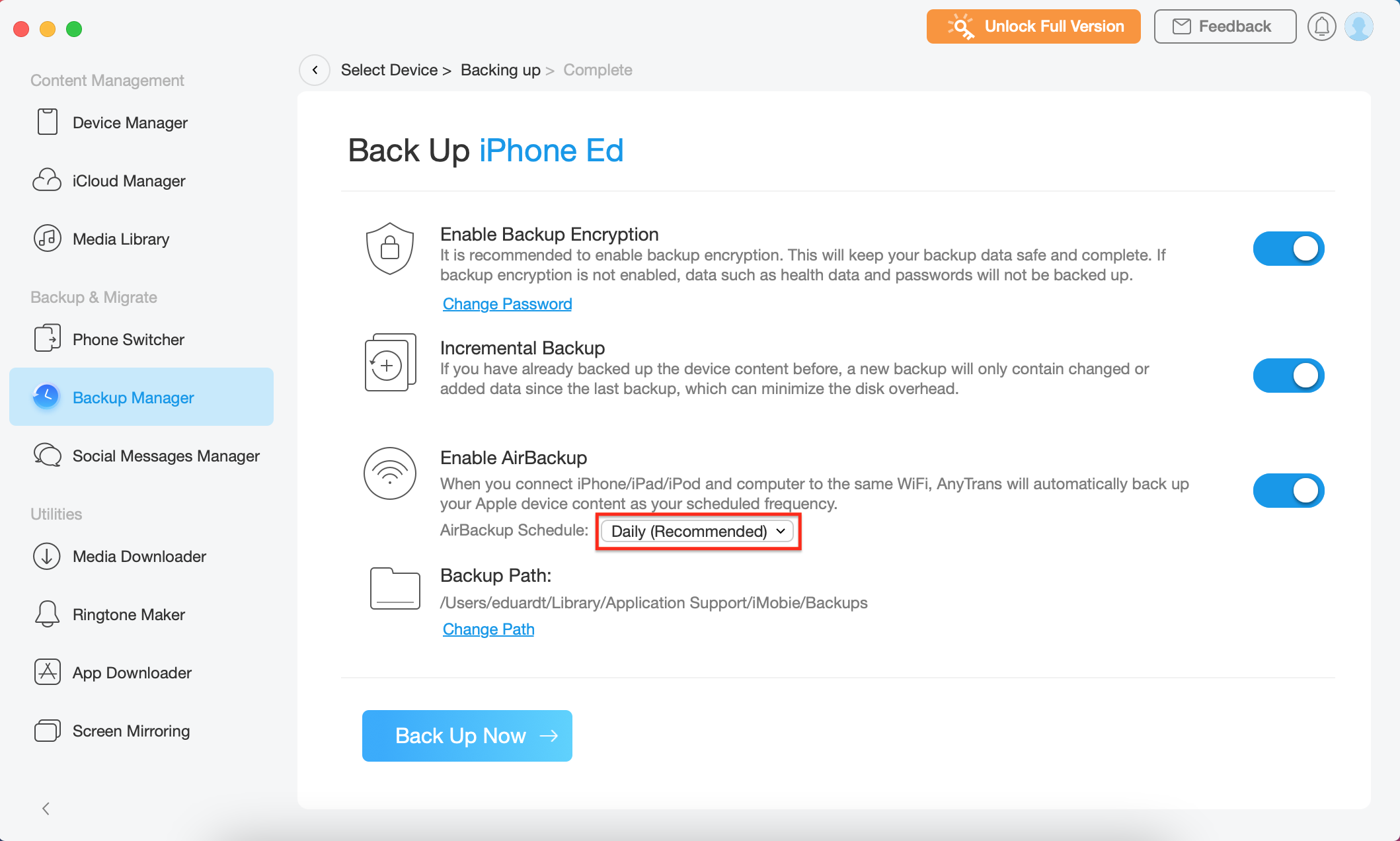This screenshot has width=1400, height=841.
Task: Go back using the breadcrumb arrow
Action: click(x=315, y=70)
